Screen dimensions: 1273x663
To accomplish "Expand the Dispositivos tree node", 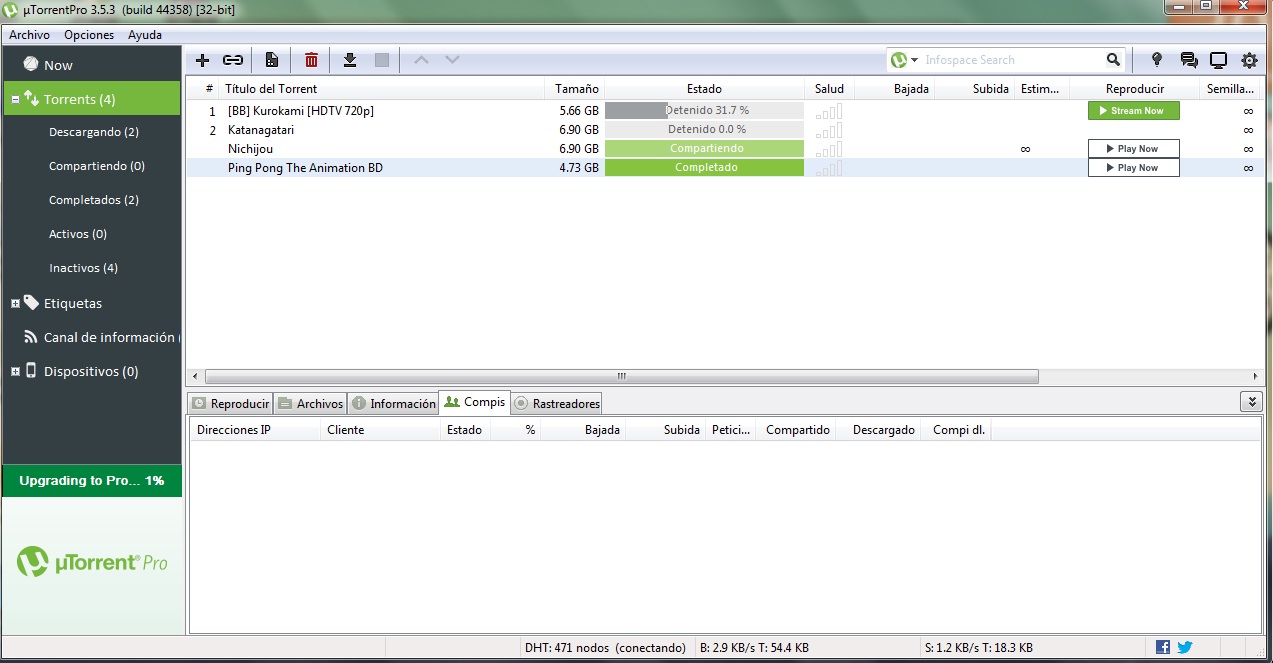I will pyautogui.click(x=15, y=371).
